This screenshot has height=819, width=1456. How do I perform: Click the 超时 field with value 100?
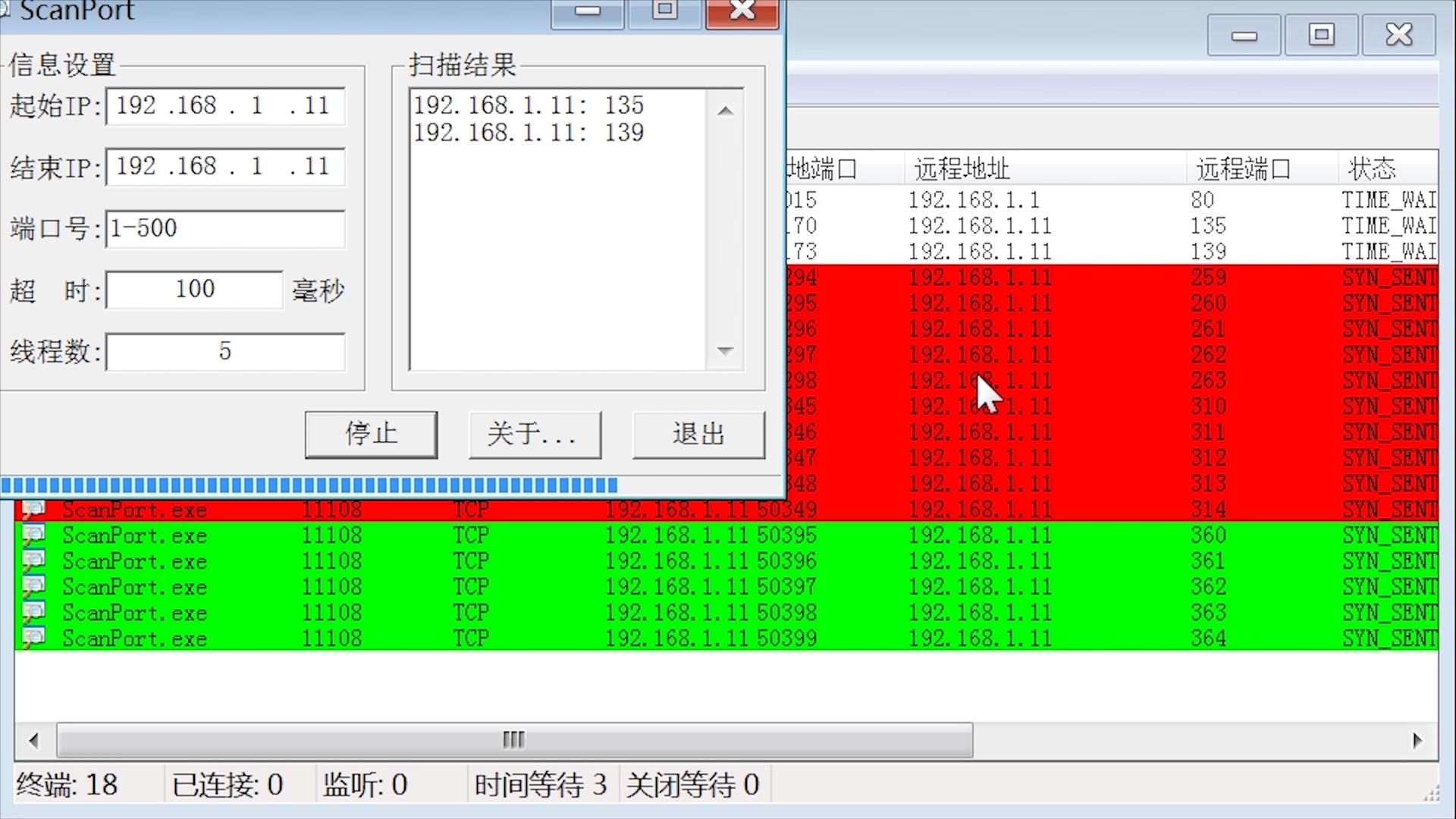coord(194,290)
